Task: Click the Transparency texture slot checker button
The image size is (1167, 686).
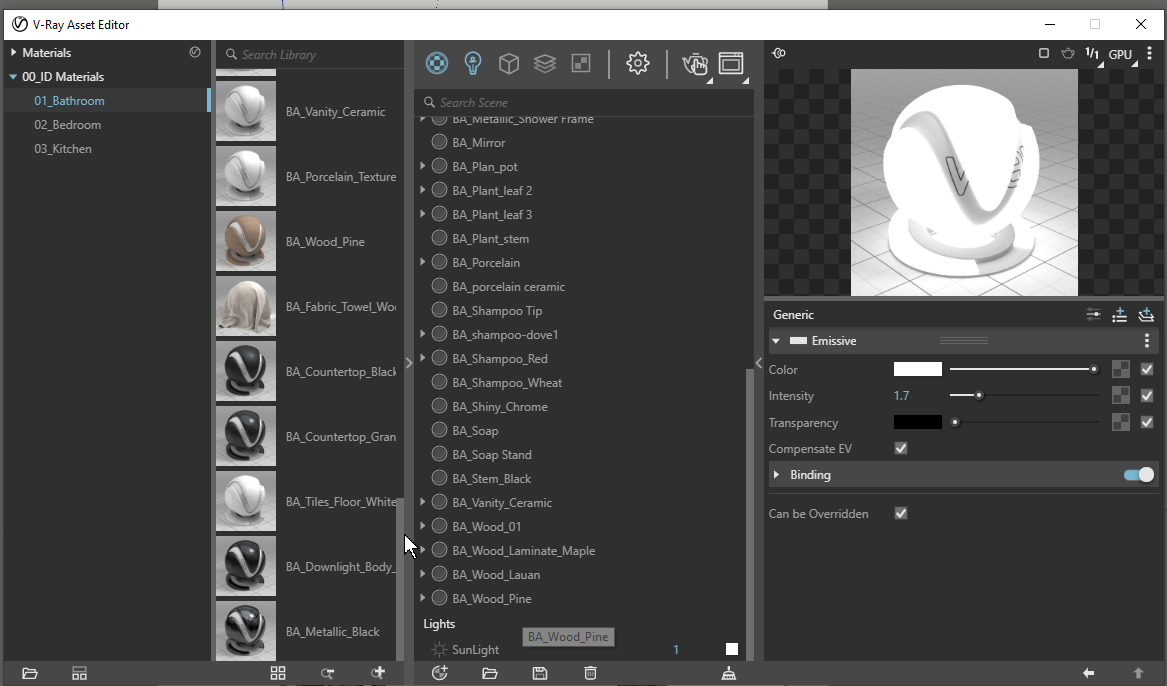Action: point(1121,423)
